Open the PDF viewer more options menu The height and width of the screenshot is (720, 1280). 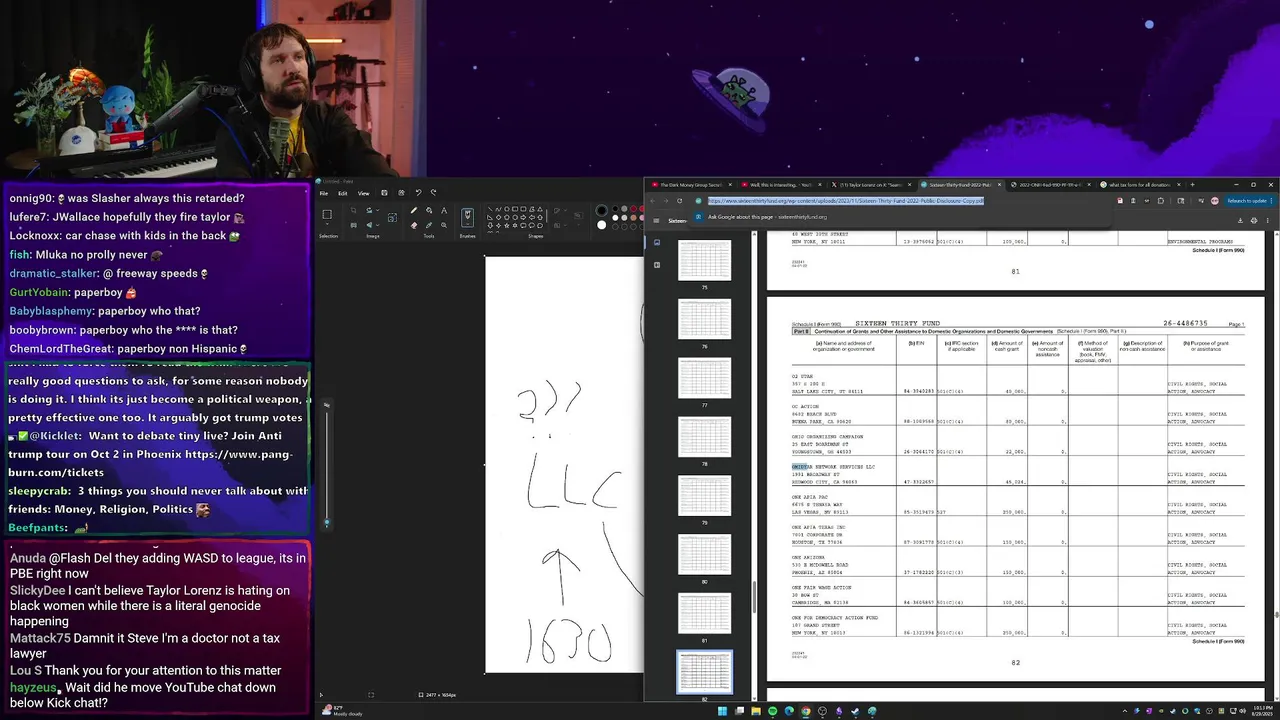point(1267,220)
